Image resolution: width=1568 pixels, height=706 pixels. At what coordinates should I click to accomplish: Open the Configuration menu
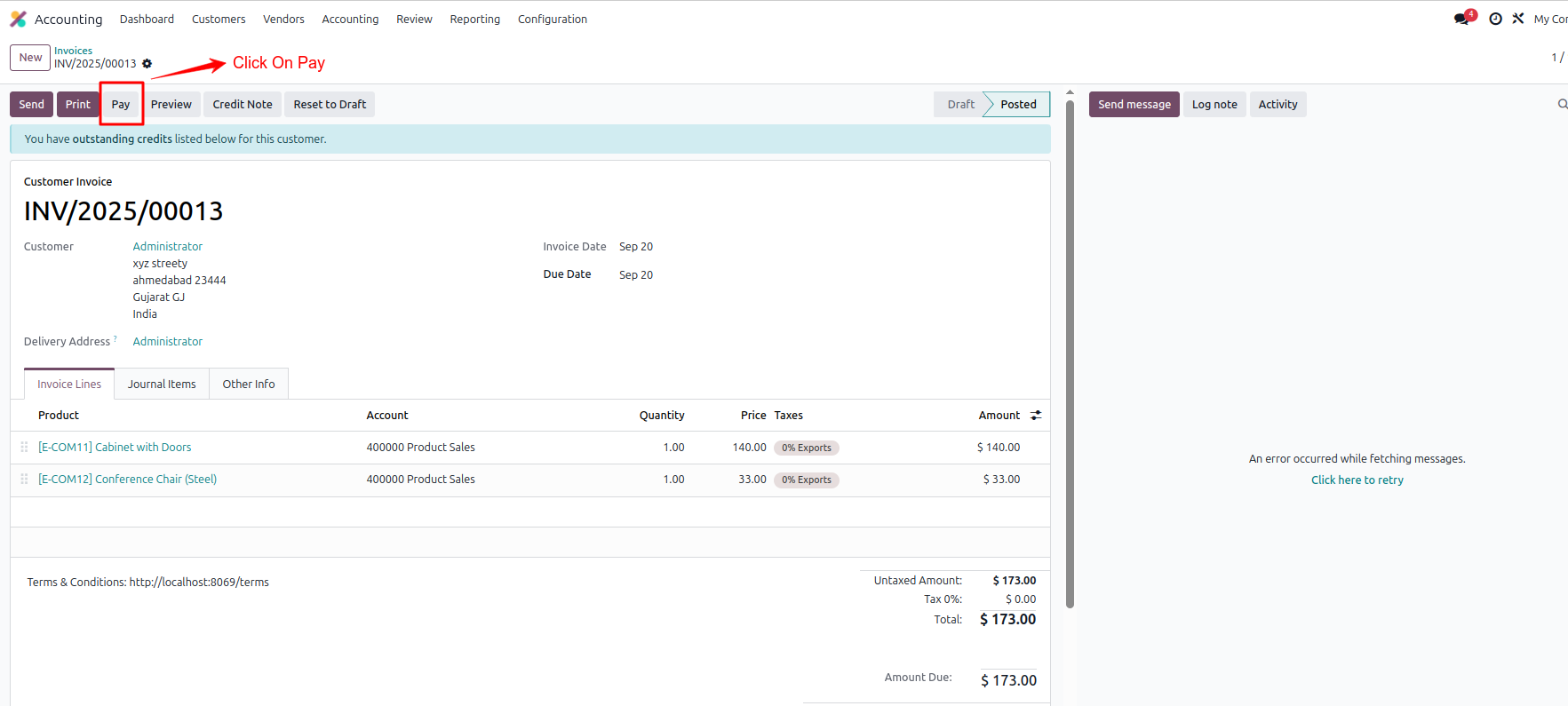(552, 19)
